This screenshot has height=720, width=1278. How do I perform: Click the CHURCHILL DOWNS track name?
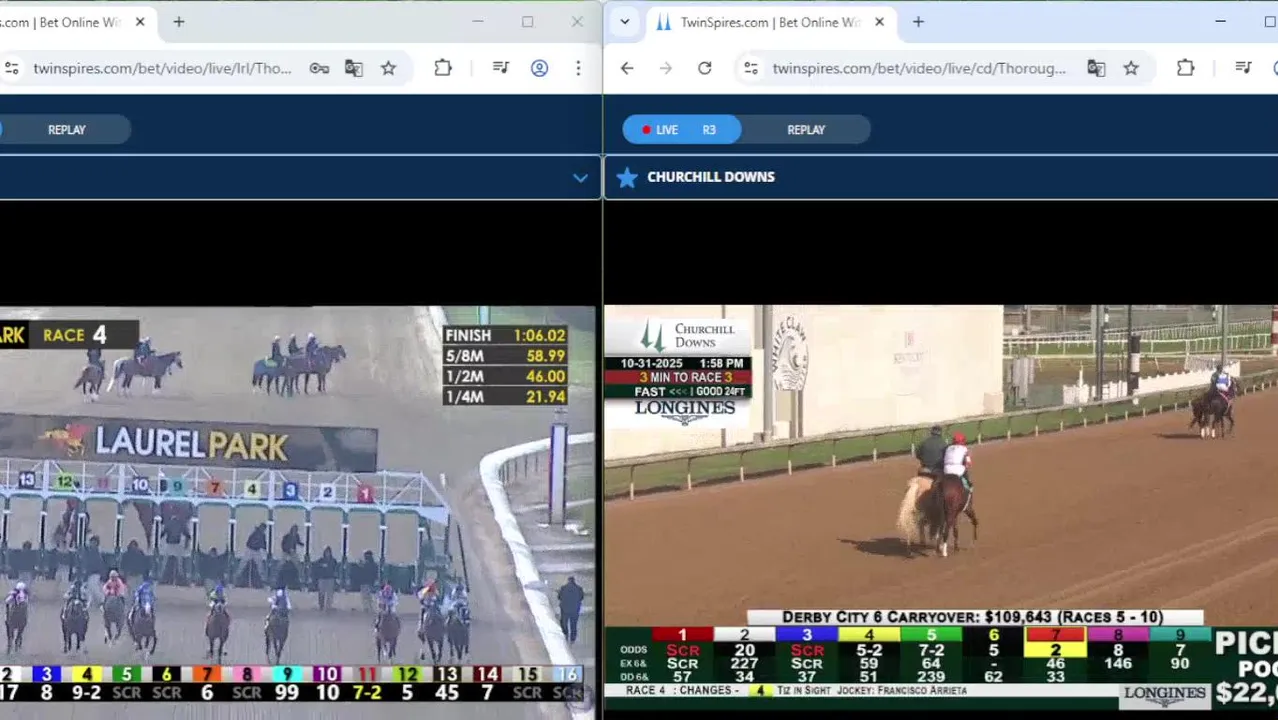click(711, 177)
